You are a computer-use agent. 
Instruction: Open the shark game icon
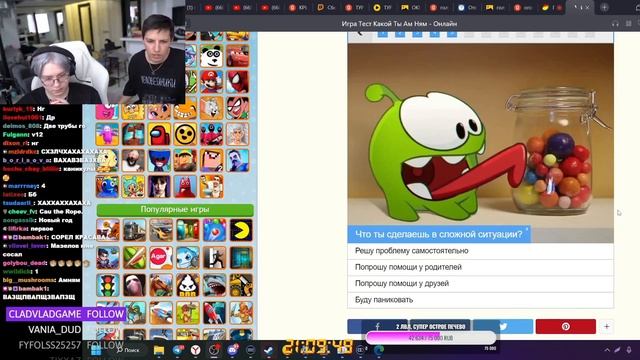(x=214, y=285)
